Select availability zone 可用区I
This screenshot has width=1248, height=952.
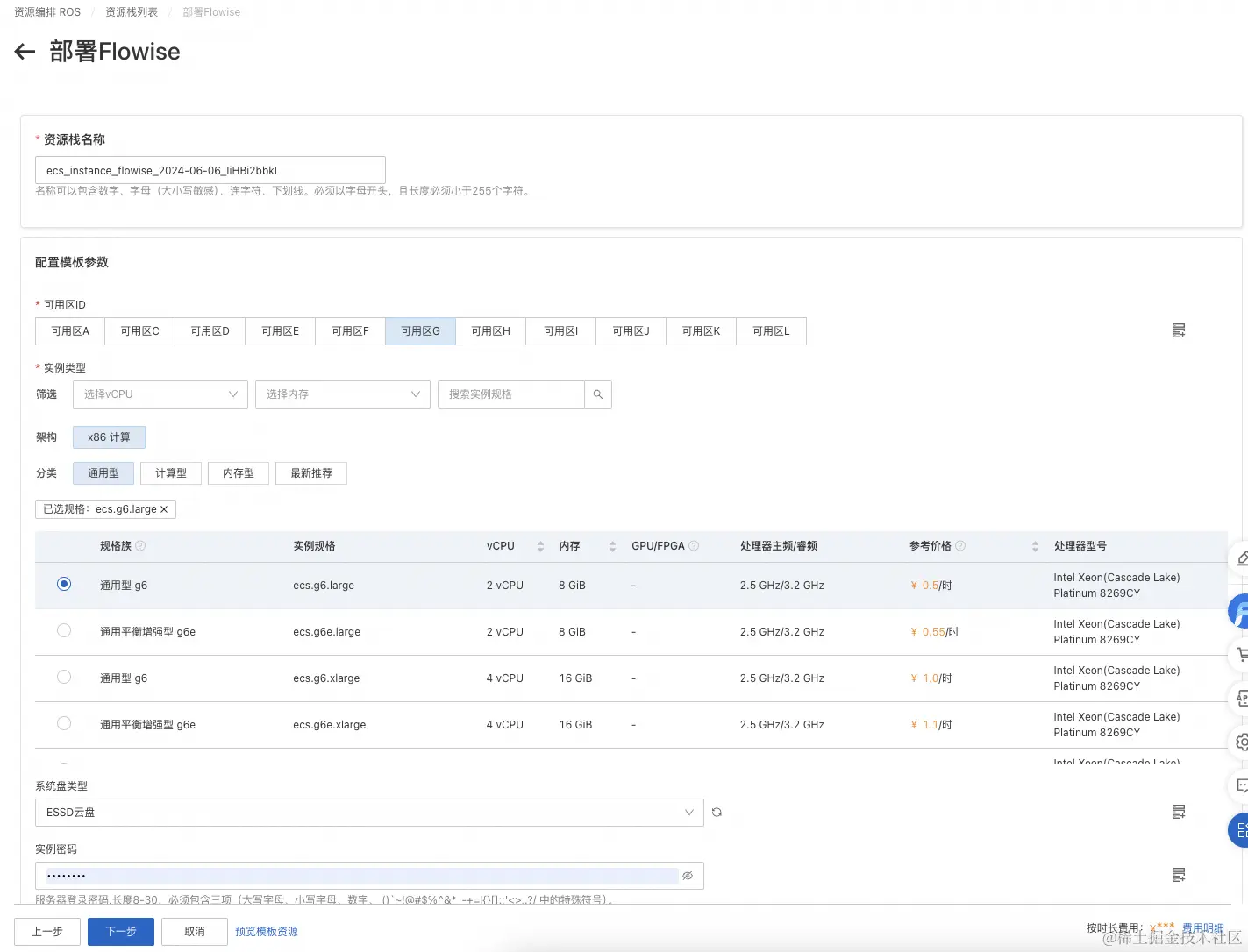click(x=561, y=331)
